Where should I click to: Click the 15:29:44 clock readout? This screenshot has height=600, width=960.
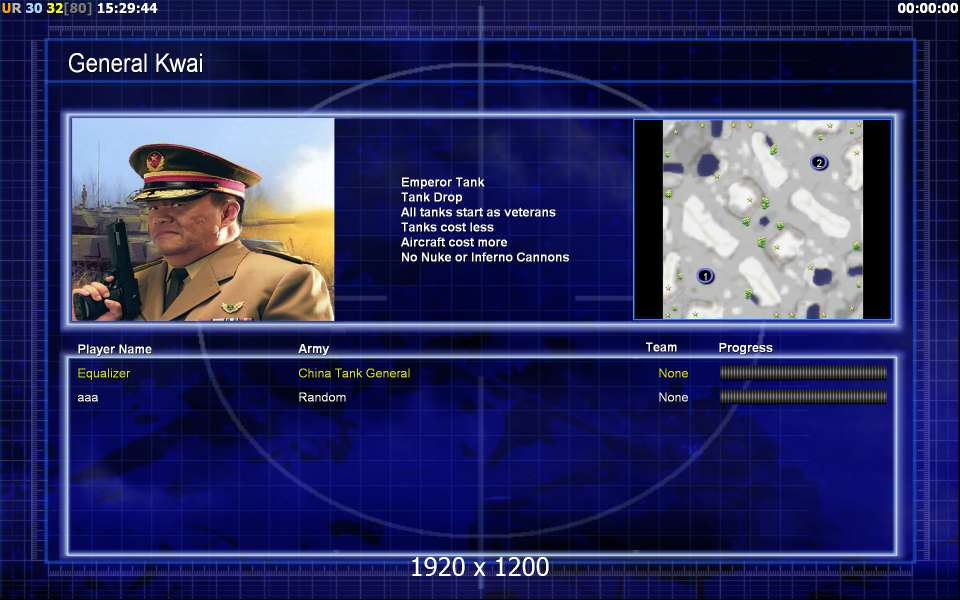(x=127, y=8)
